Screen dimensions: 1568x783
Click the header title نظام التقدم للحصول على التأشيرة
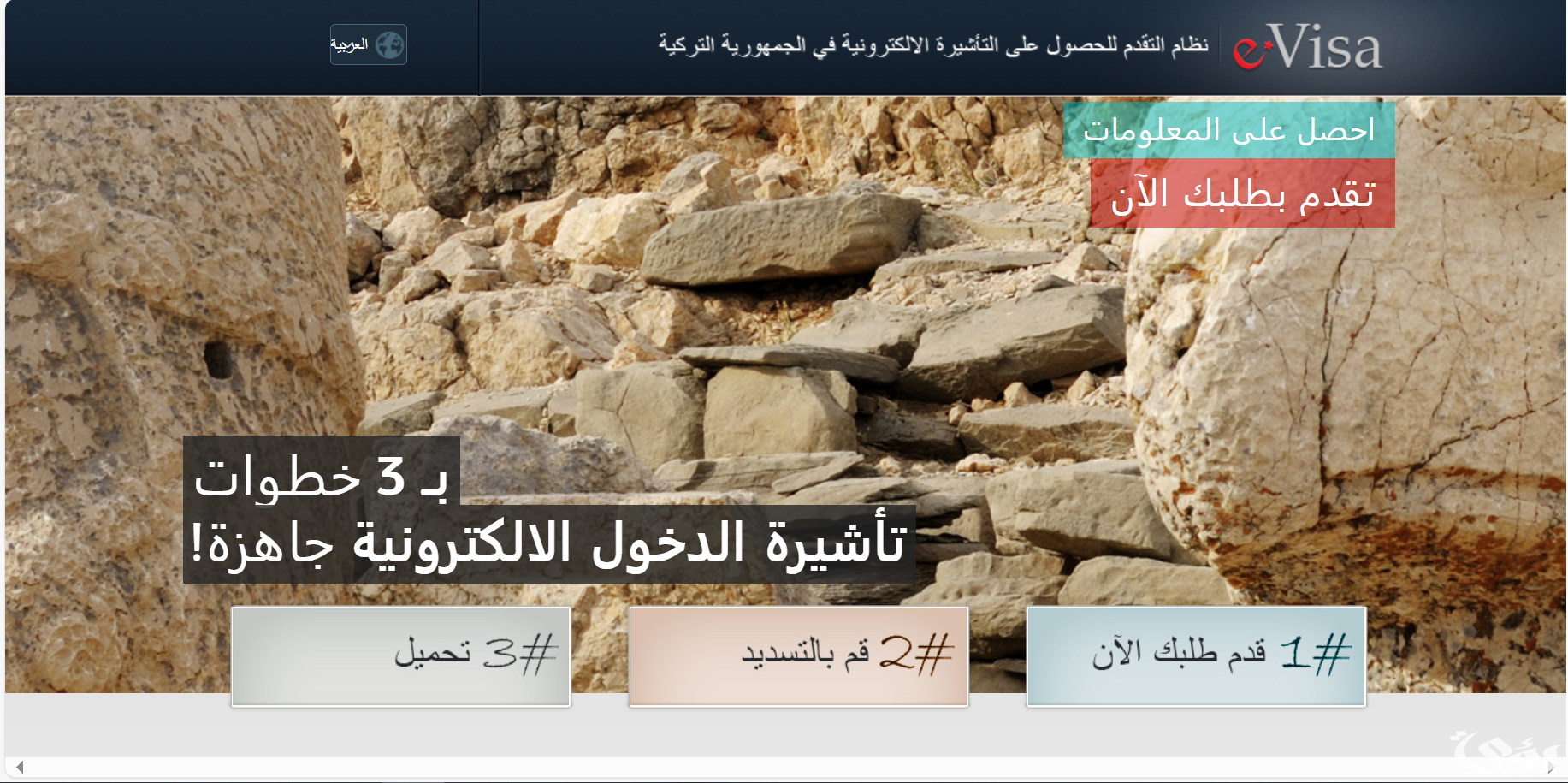(933, 44)
